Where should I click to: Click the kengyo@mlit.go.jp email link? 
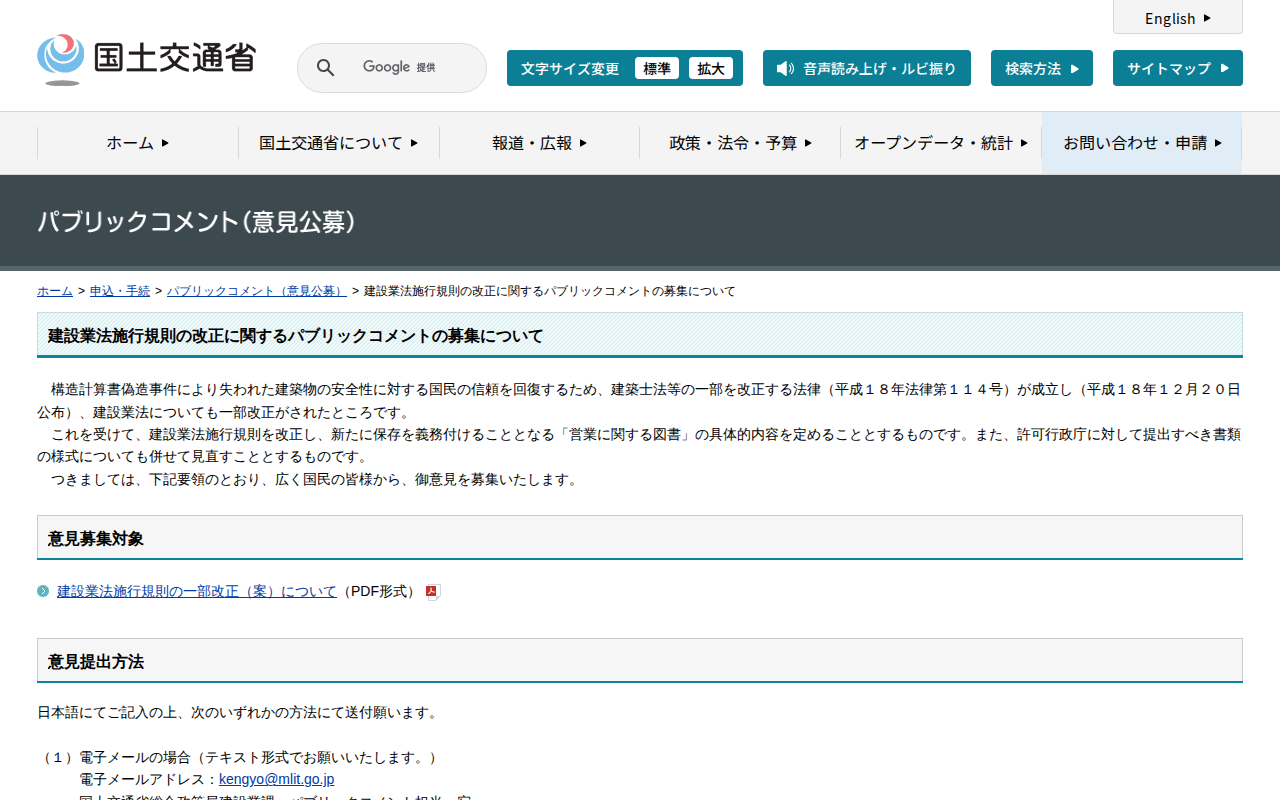[x=277, y=779]
